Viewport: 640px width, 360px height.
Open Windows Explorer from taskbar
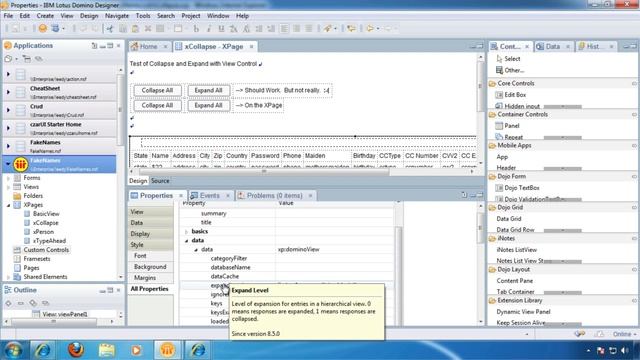[107, 350]
